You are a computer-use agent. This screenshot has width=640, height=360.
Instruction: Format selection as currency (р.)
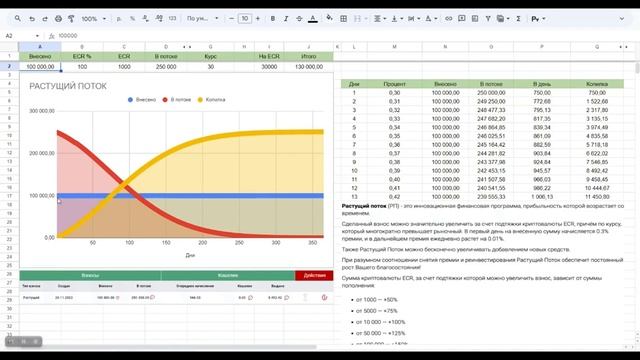tap(119, 19)
